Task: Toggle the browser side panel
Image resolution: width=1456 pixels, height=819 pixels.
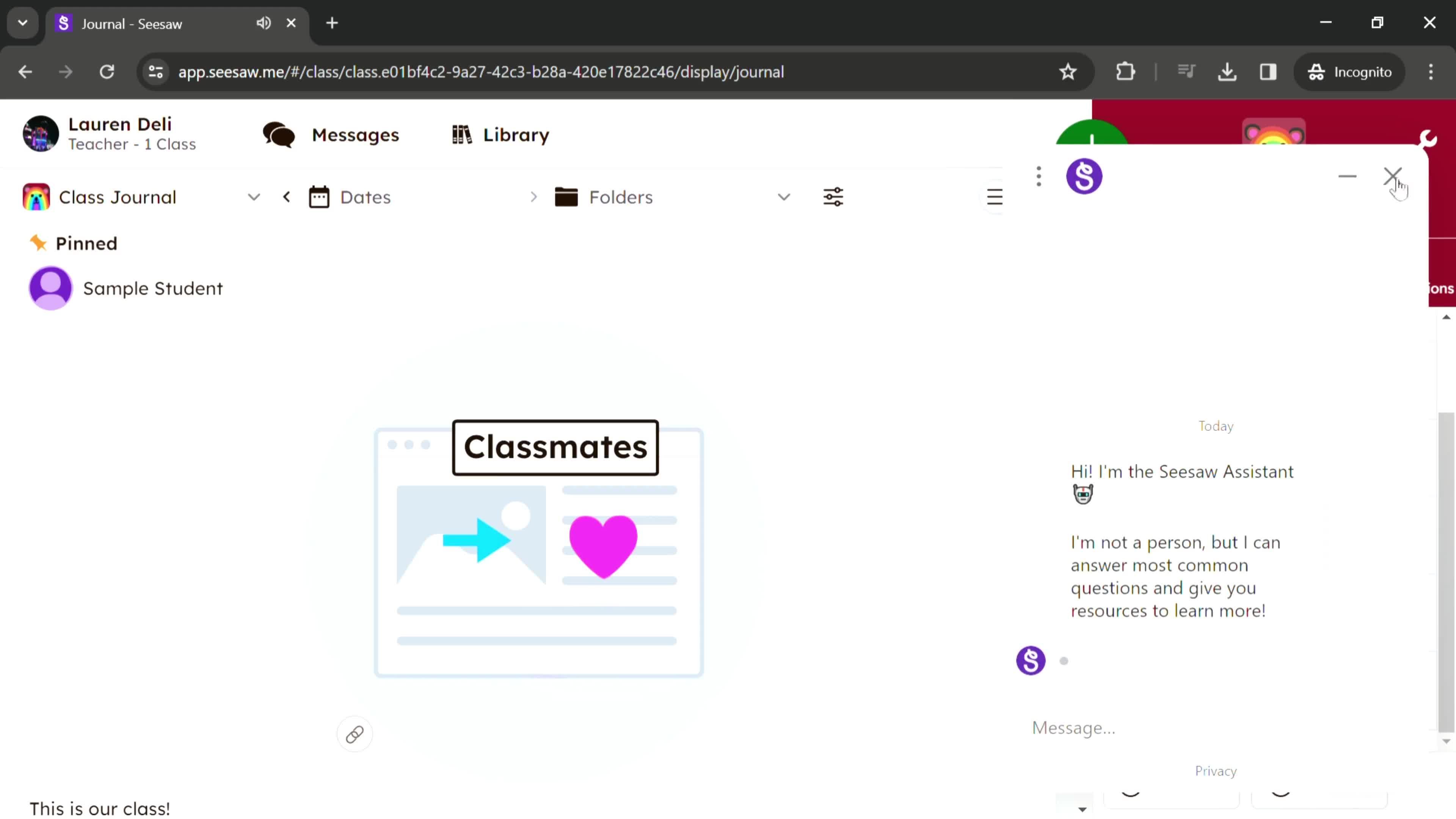Action: (x=1268, y=72)
